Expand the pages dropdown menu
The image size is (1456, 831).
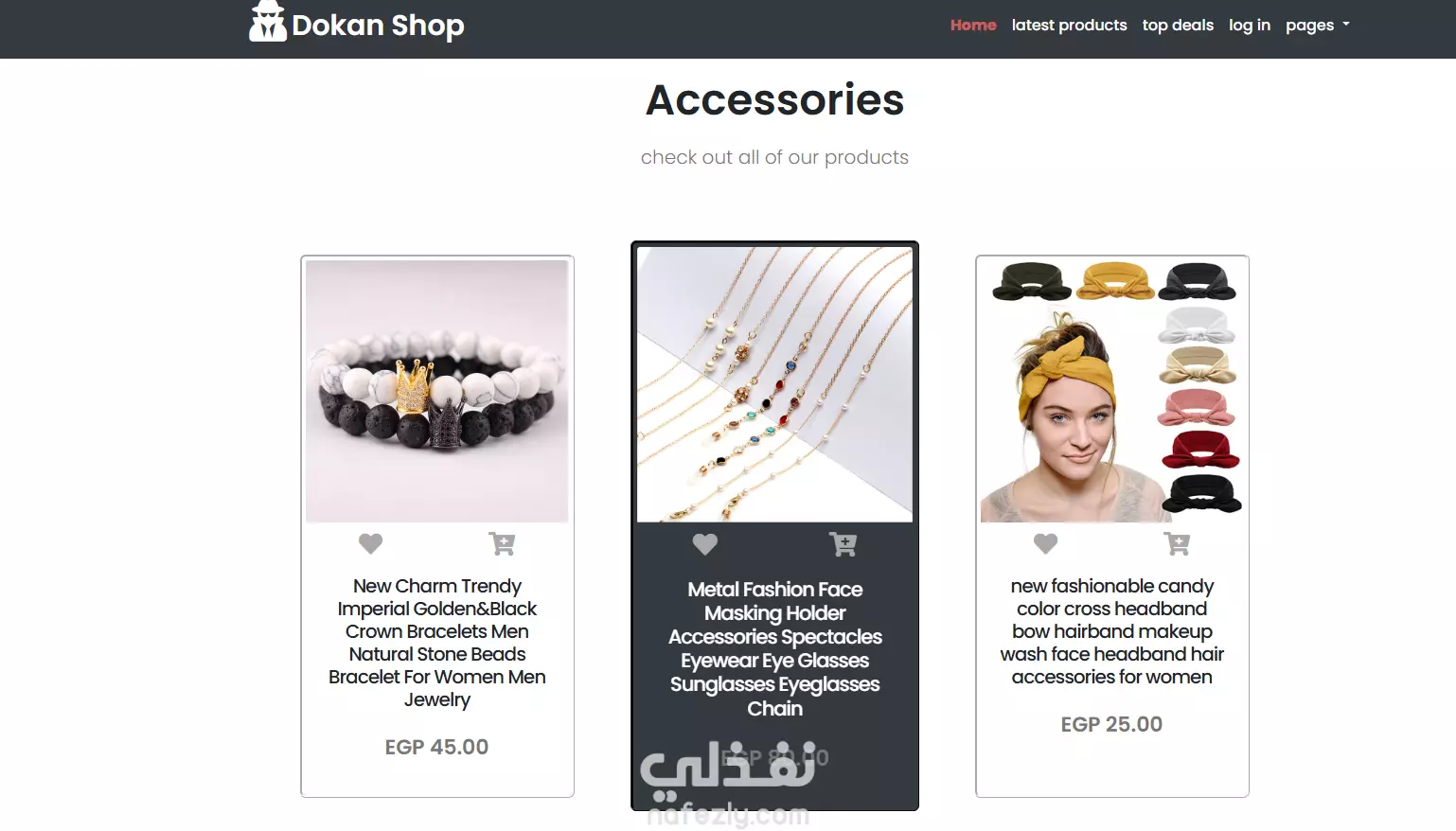coord(1317,26)
